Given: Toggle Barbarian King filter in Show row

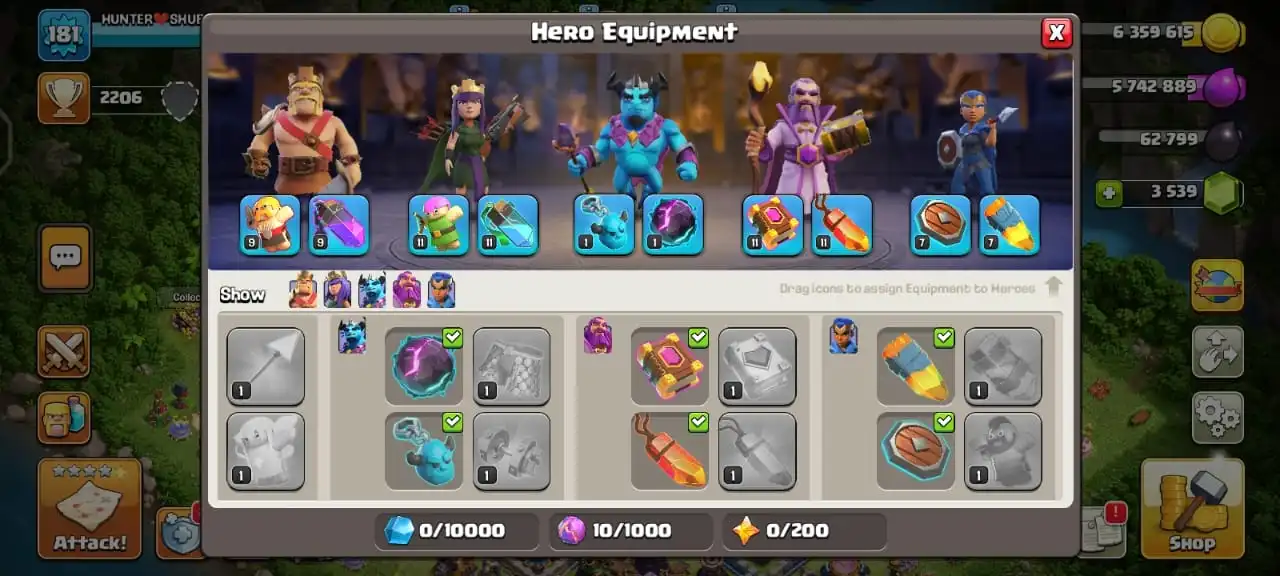Looking at the screenshot, I should [303, 290].
